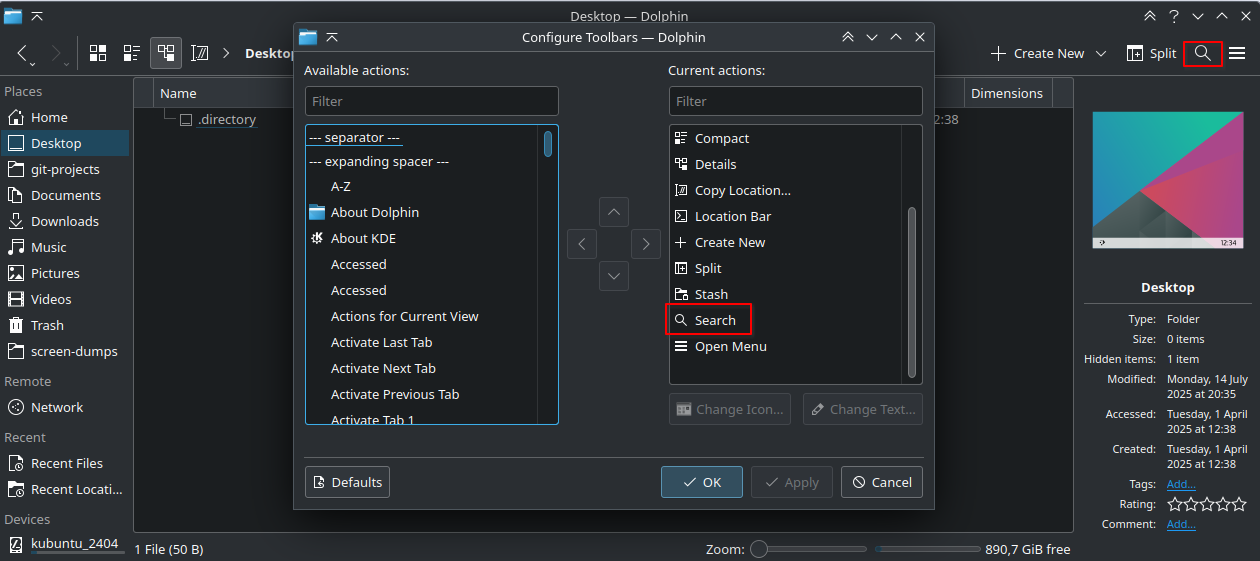Open screen-dumps in Places panel
The image size is (1260, 561).
(65, 351)
